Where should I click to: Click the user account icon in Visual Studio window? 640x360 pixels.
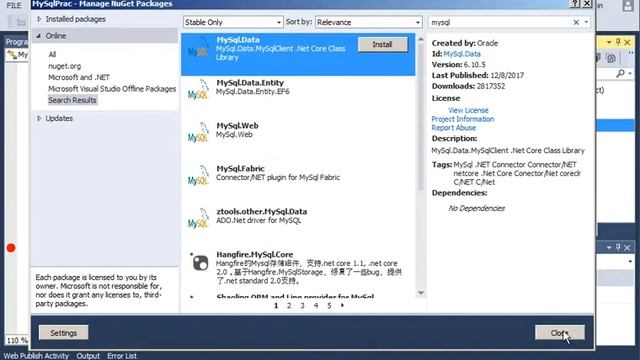coord(628,6)
